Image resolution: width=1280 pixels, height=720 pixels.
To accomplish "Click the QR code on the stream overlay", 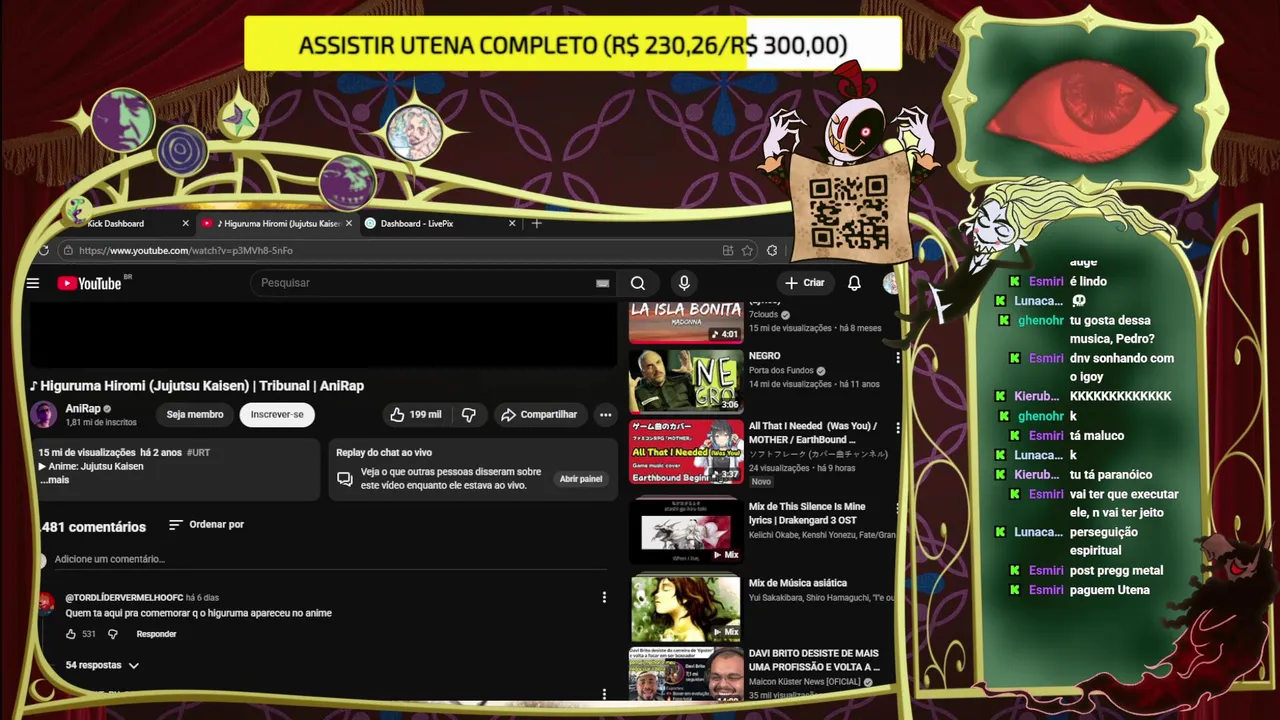I will pyautogui.click(x=848, y=211).
